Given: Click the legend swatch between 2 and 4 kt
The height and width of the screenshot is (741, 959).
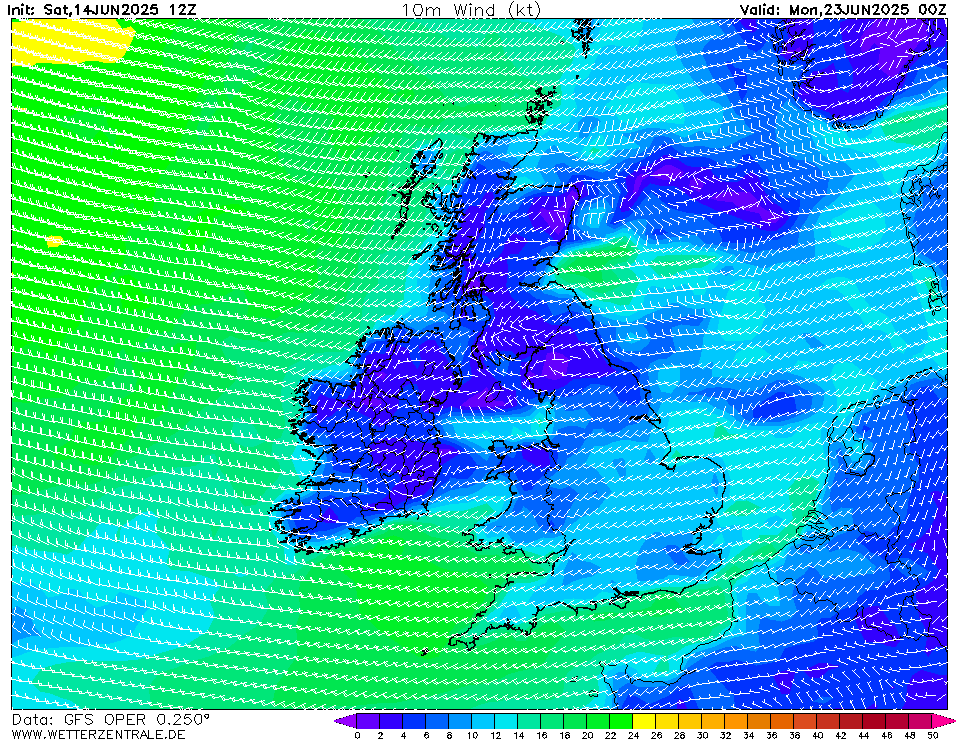Looking at the screenshot, I should pyautogui.click(x=391, y=720).
